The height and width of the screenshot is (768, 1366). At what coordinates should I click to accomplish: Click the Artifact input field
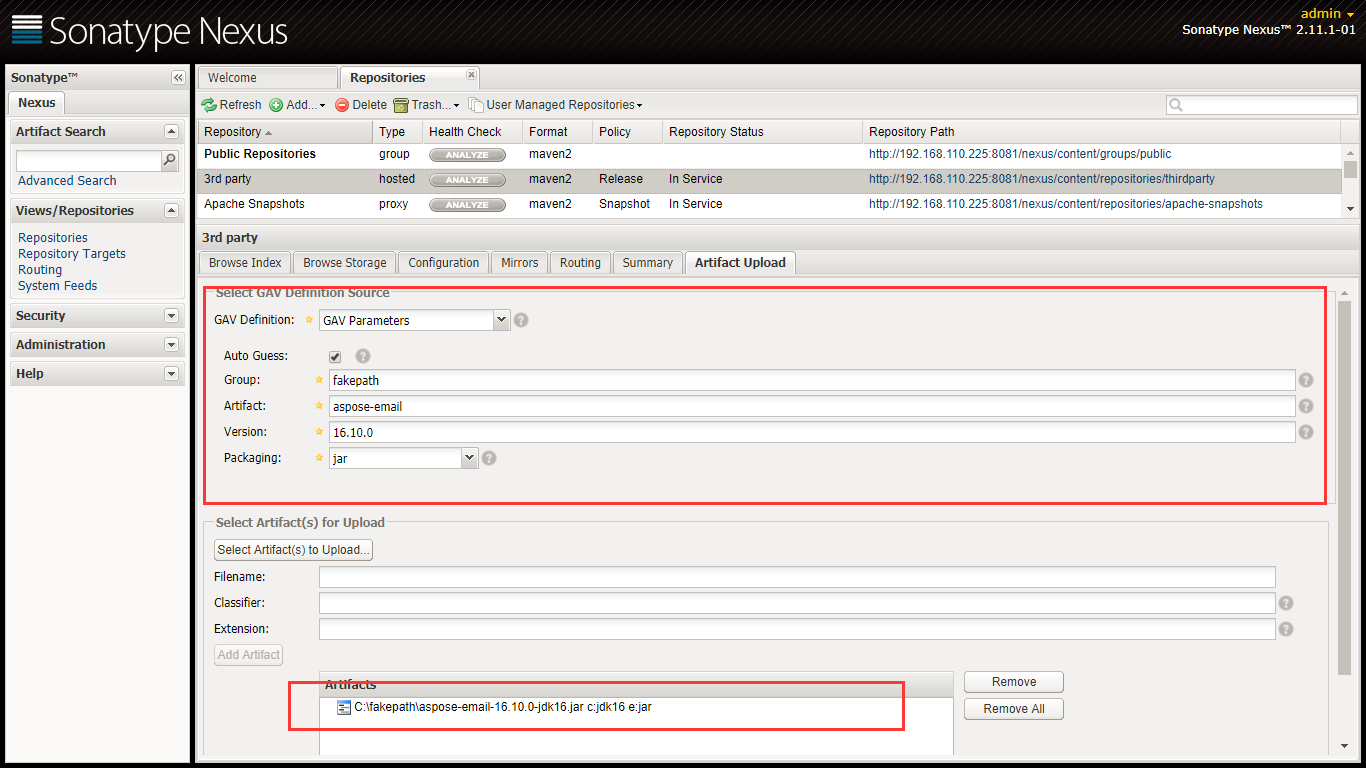[x=812, y=406]
